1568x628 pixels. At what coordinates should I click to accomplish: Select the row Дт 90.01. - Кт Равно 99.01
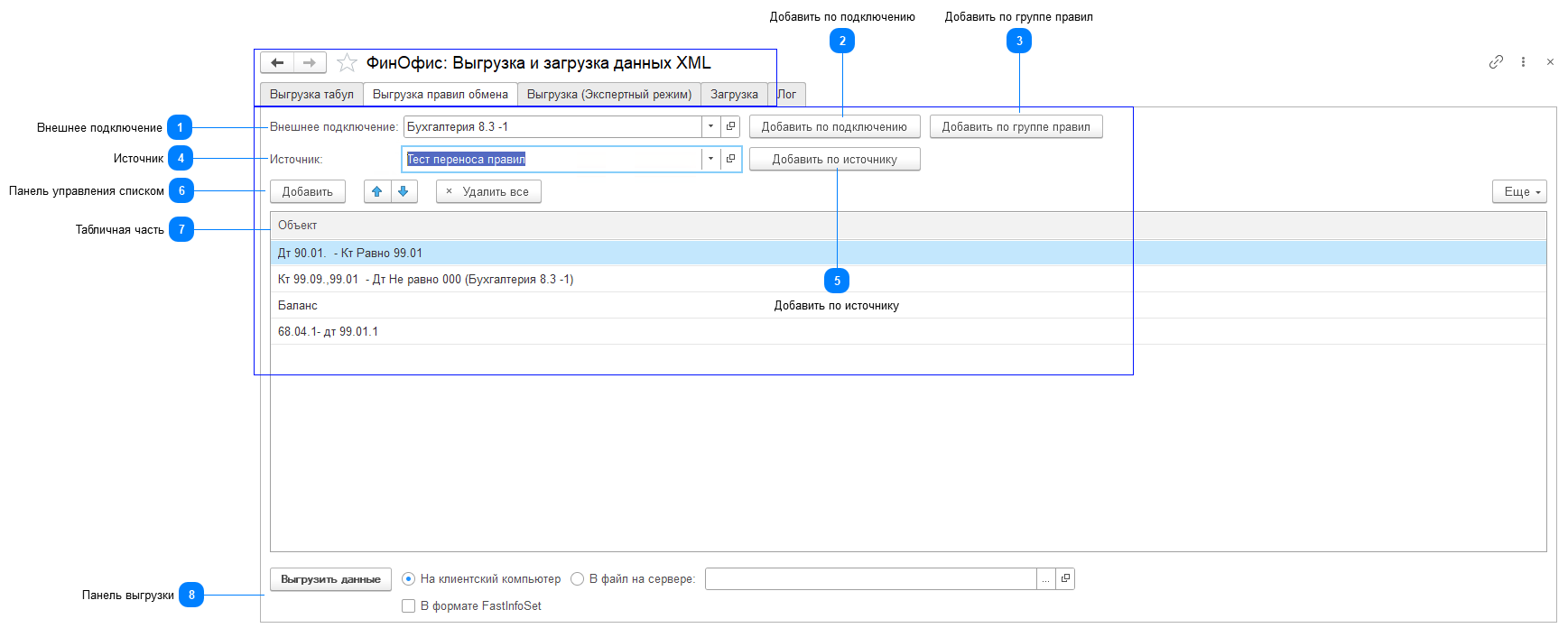908,253
